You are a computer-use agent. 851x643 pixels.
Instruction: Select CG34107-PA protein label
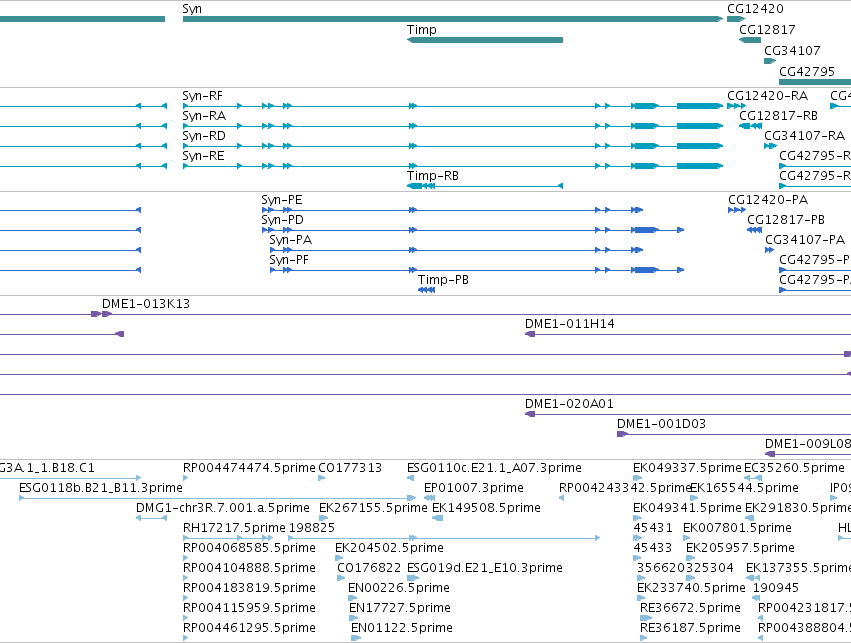pyautogui.click(x=805, y=240)
